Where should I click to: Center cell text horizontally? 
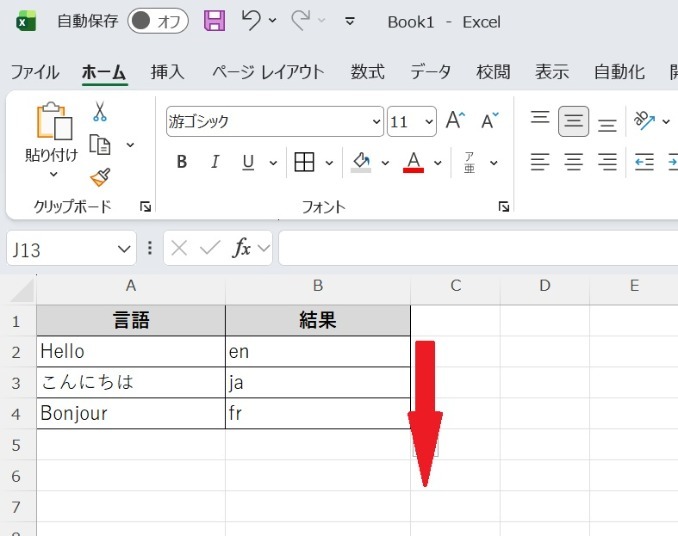pyautogui.click(x=573, y=162)
